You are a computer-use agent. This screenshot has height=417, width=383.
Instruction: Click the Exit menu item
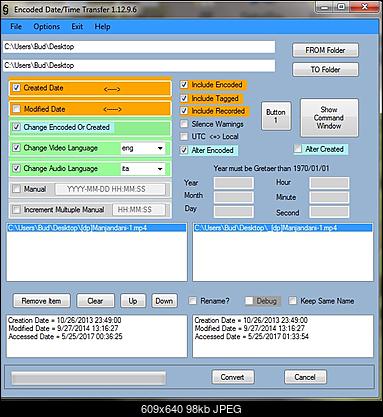point(77,27)
